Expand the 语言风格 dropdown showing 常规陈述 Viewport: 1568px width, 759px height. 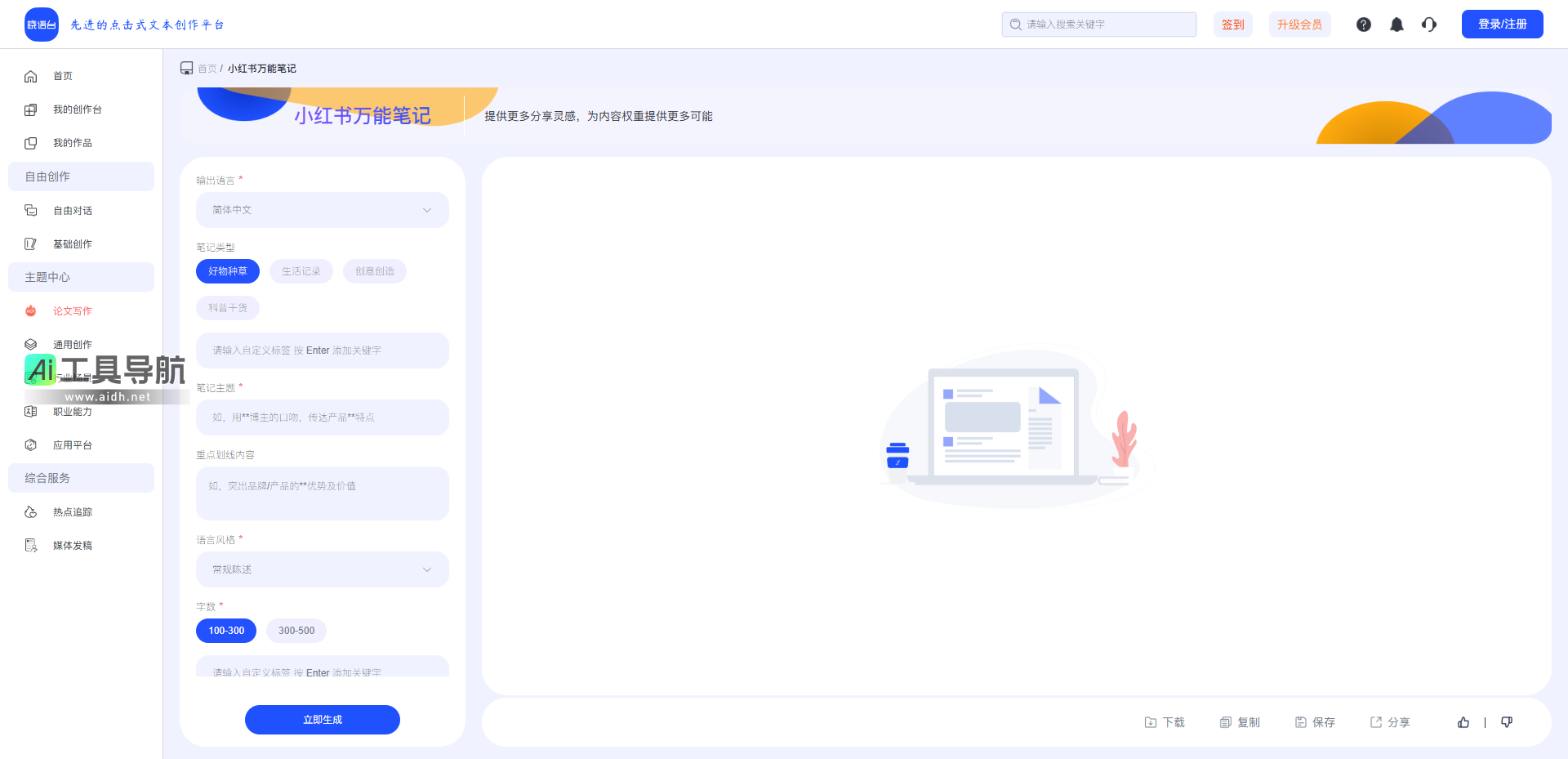pyautogui.click(x=322, y=569)
